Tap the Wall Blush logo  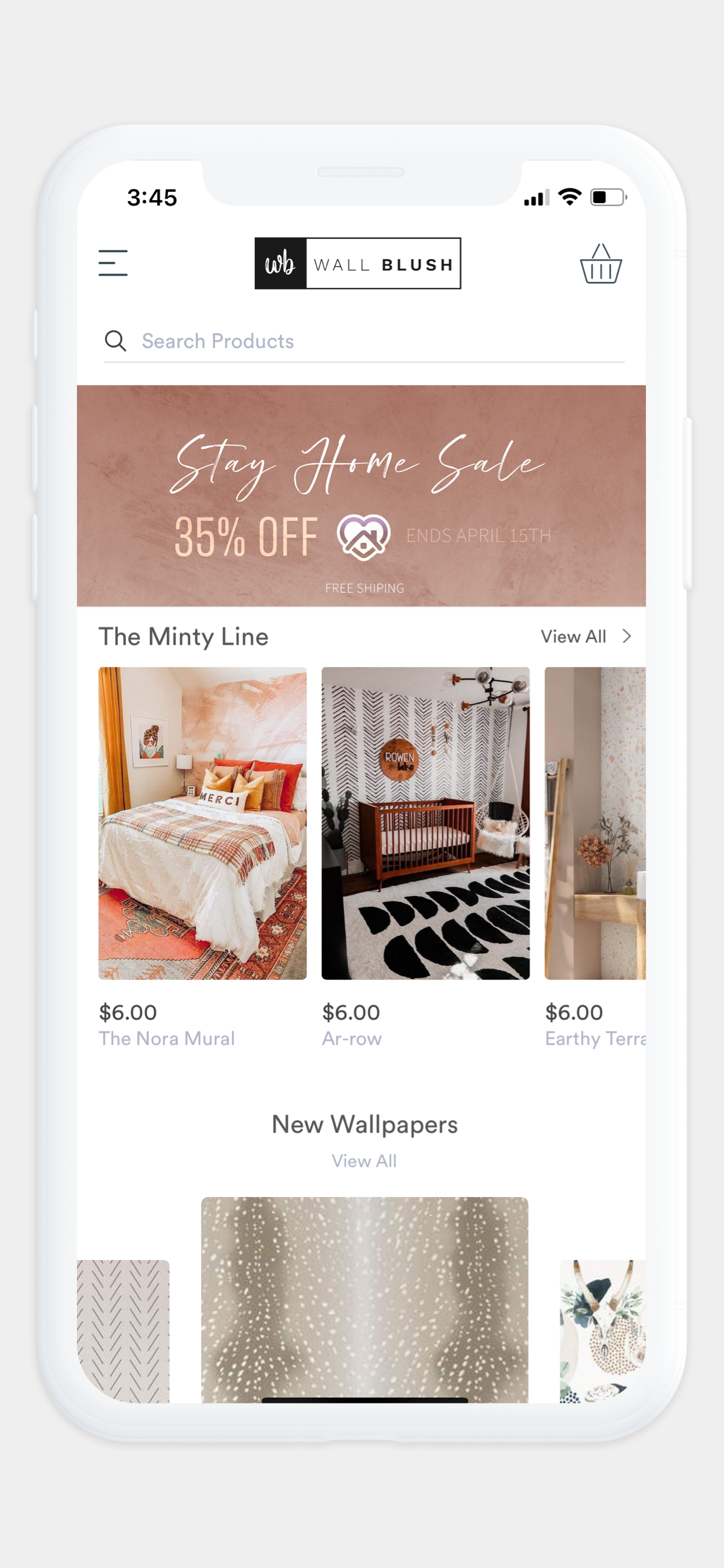(x=358, y=264)
